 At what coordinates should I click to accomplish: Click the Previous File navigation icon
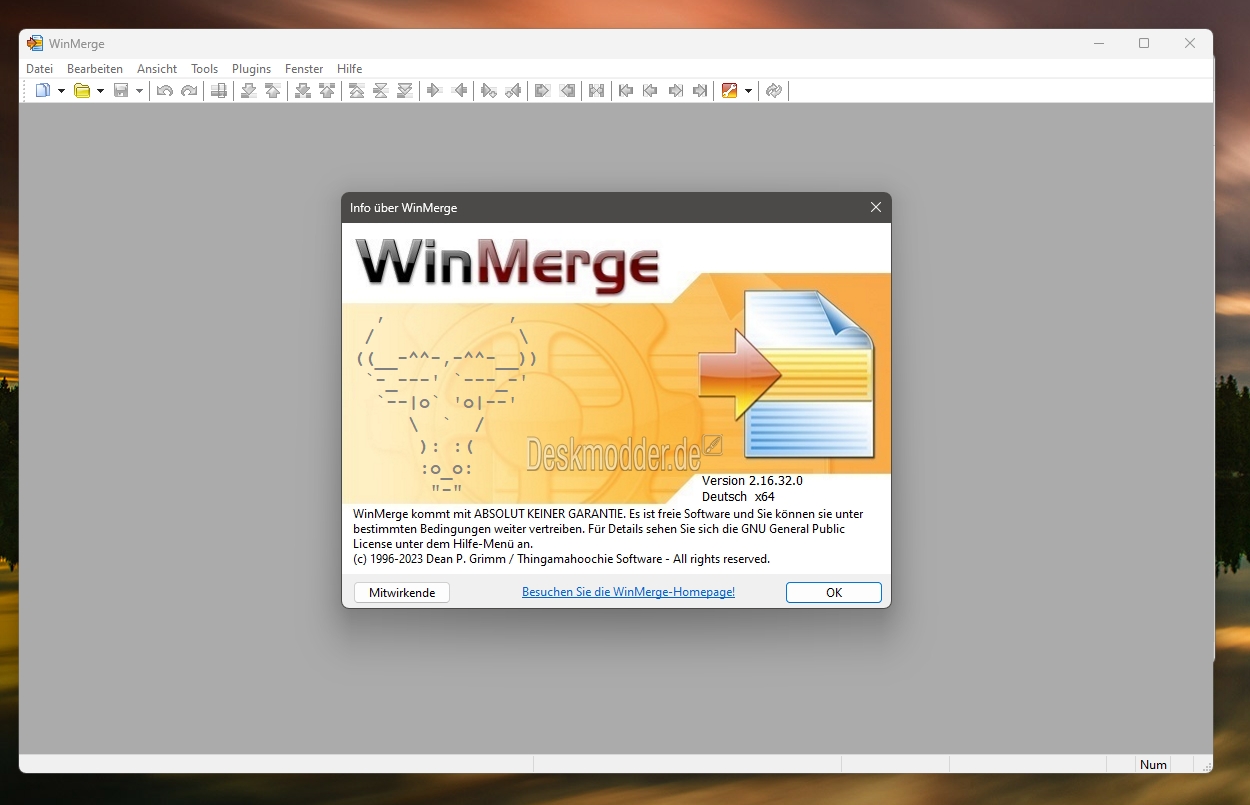tap(651, 91)
